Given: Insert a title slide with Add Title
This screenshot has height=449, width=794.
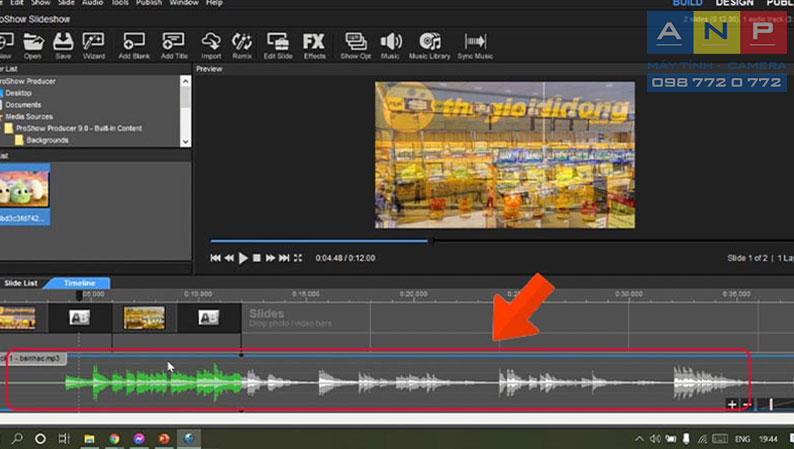Looking at the screenshot, I should pyautogui.click(x=174, y=46).
